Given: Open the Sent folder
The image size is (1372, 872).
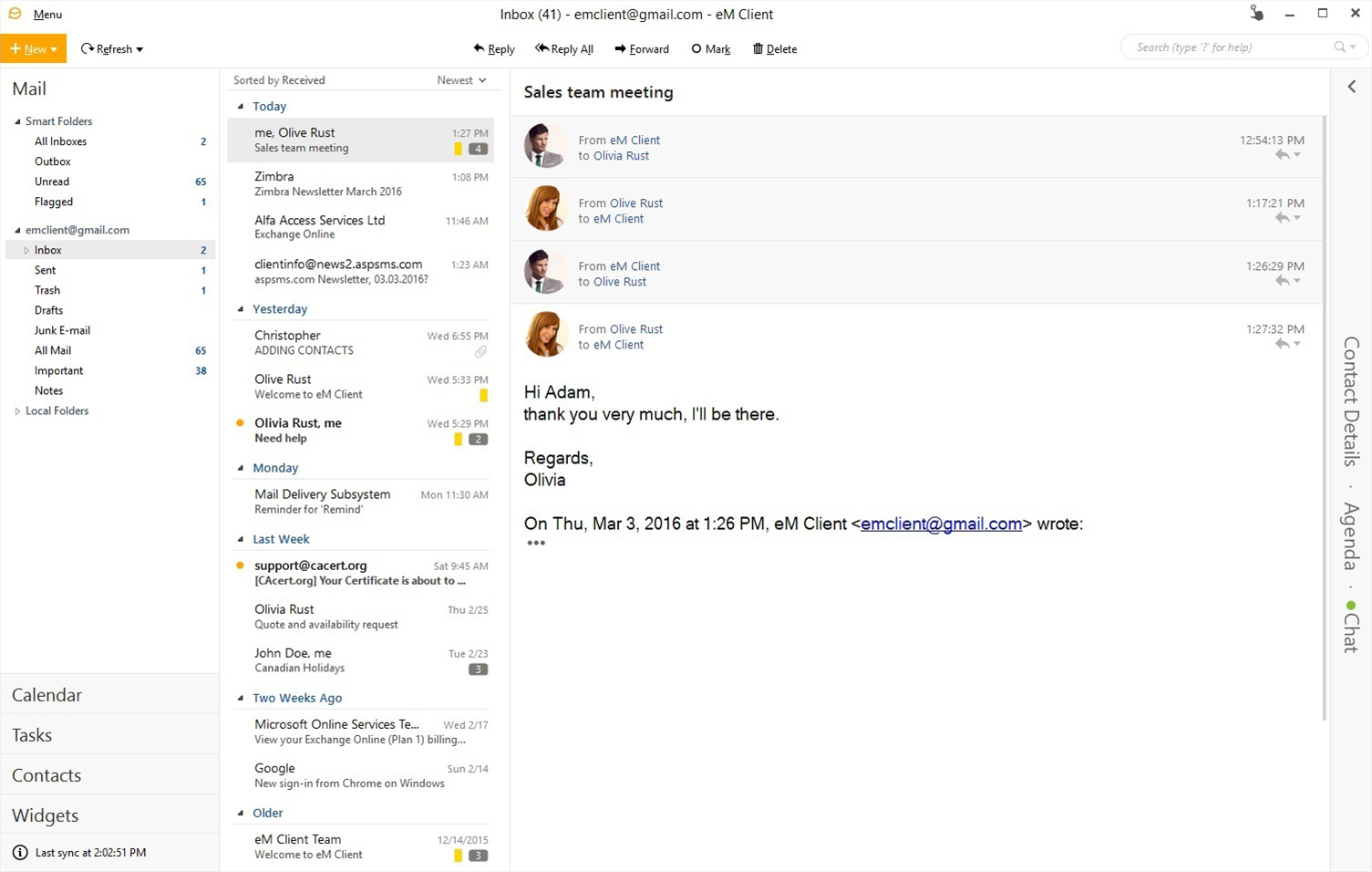Looking at the screenshot, I should [46, 270].
